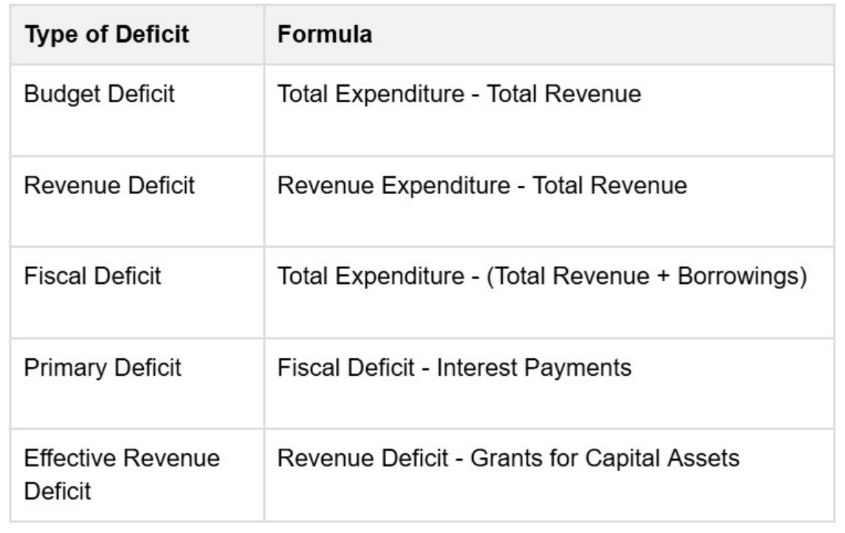This screenshot has width=845, height=533.
Task: Select the "Fiscal Deficit" cell in first column
Action: (92, 276)
